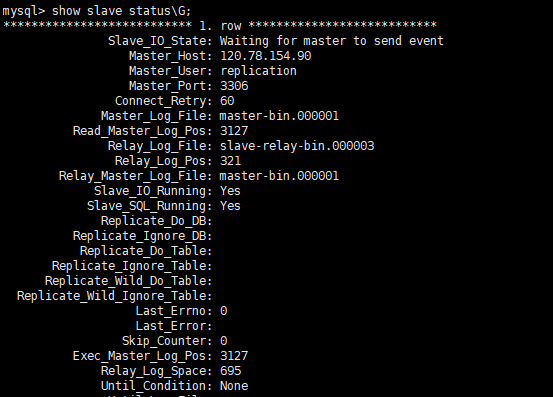Click the Connect_Retry value 60
The height and width of the screenshot is (397, 553).
[227, 101]
